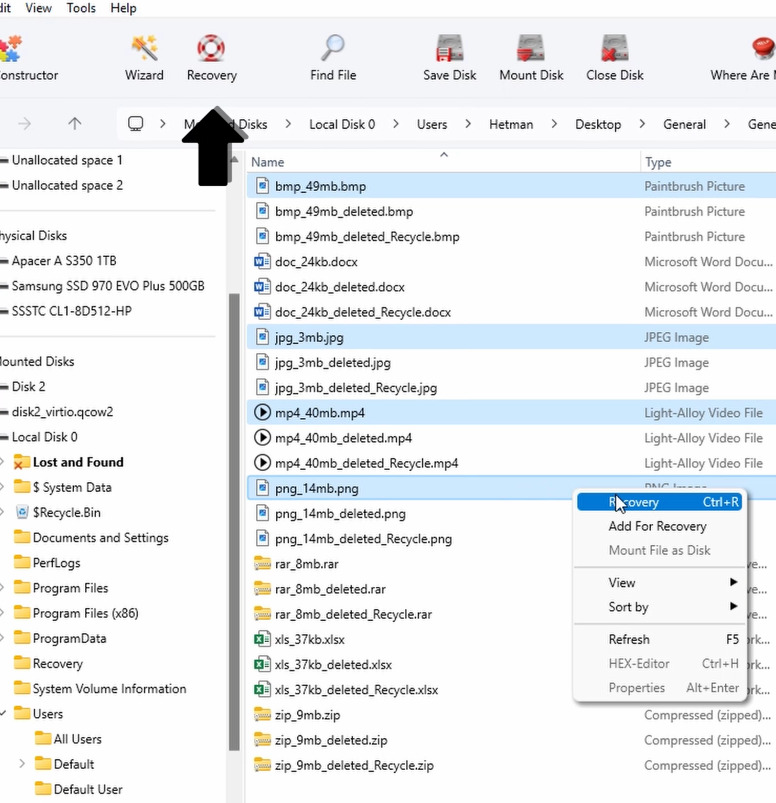This screenshot has height=803, width=776.
Task: Select Word icon of doc_24kb.docx
Action: tap(262, 261)
